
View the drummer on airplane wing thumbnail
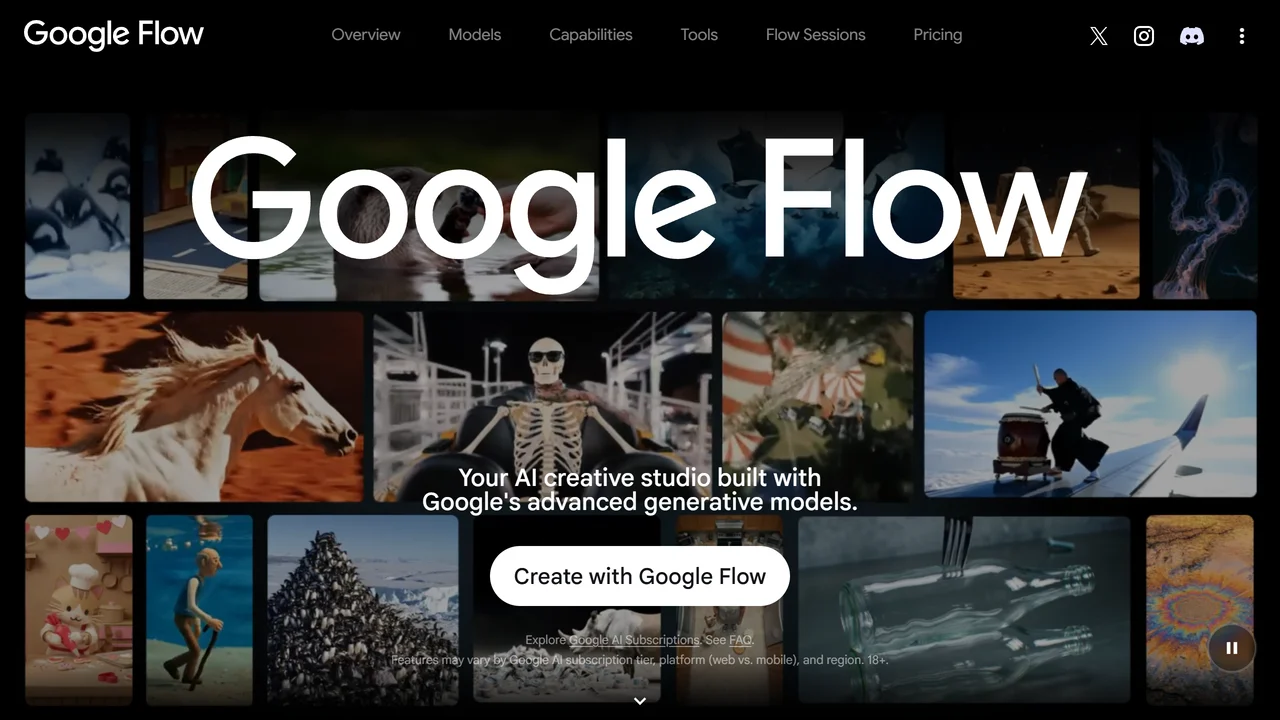[1090, 404]
